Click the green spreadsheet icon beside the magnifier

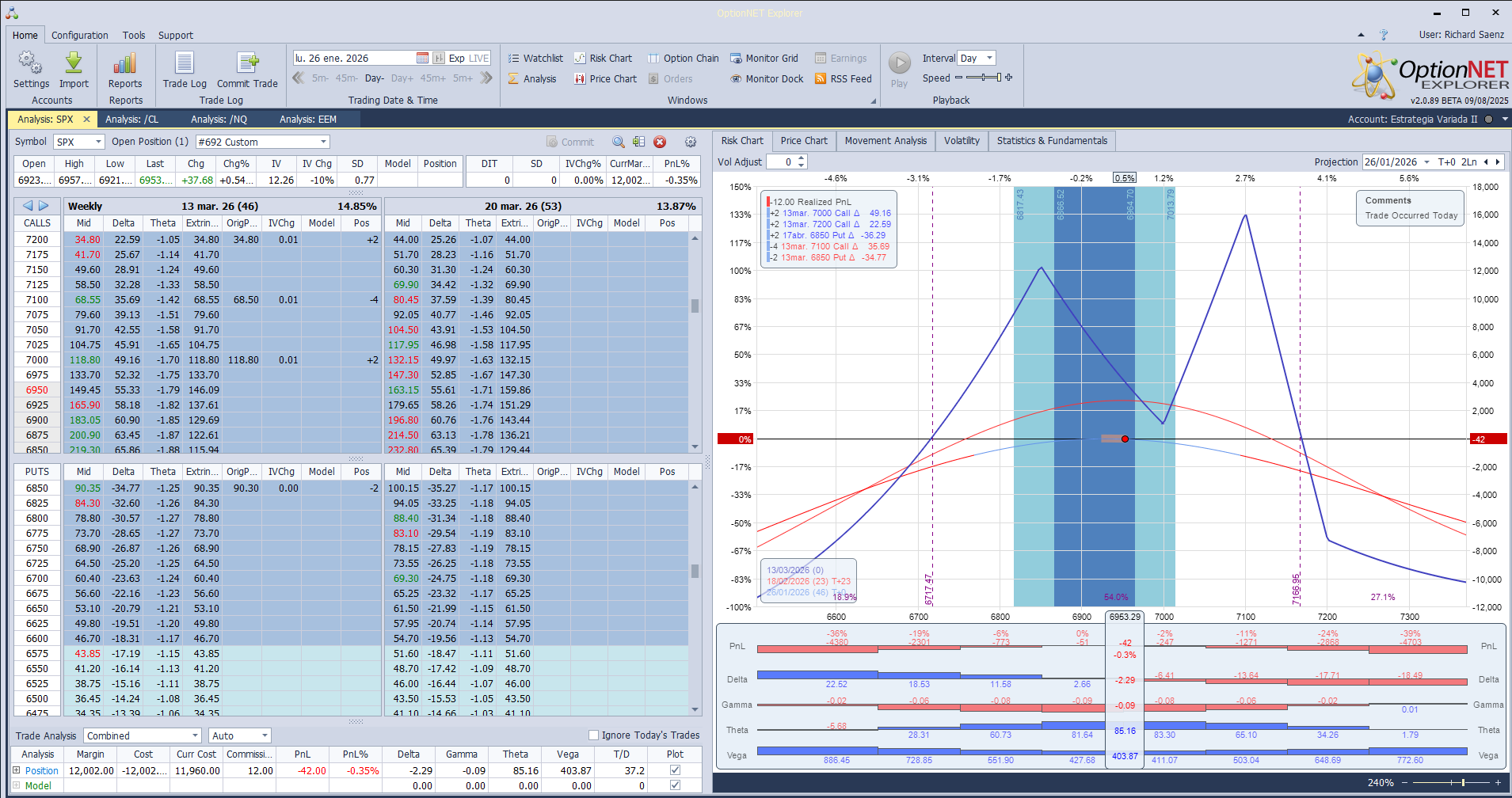coord(638,142)
